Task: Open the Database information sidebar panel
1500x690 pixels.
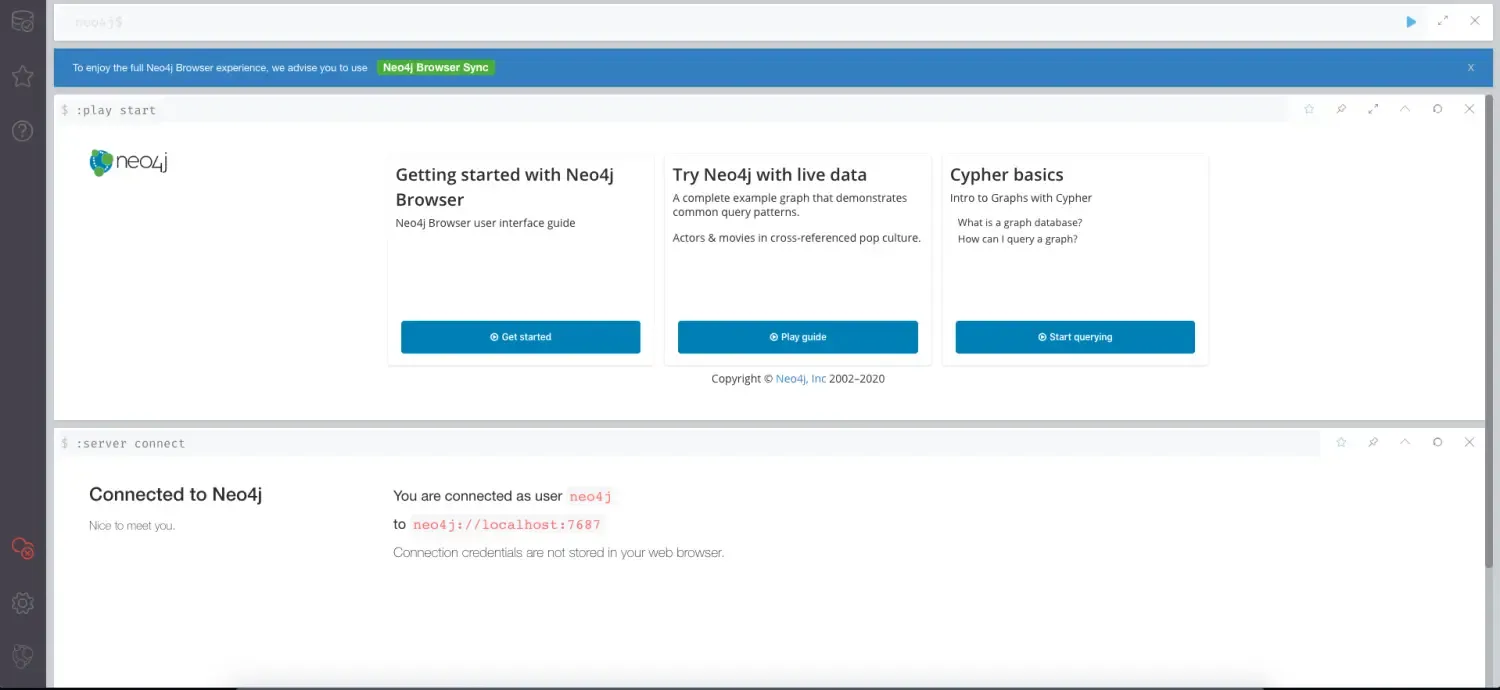Action: pos(22,21)
